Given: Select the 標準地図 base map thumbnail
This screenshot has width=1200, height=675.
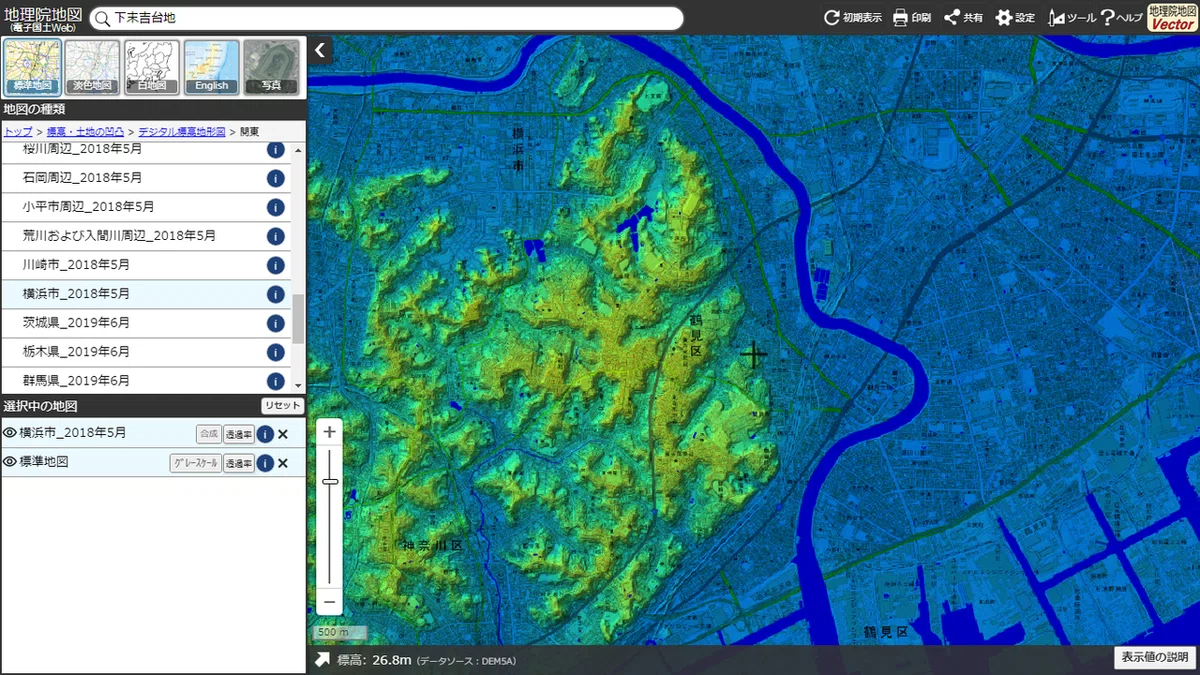Looking at the screenshot, I should click(33, 67).
